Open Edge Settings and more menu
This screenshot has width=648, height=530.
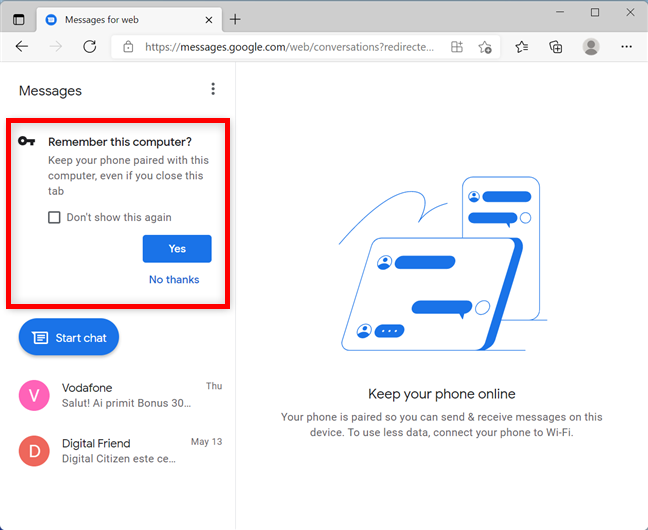(x=627, y=47)
